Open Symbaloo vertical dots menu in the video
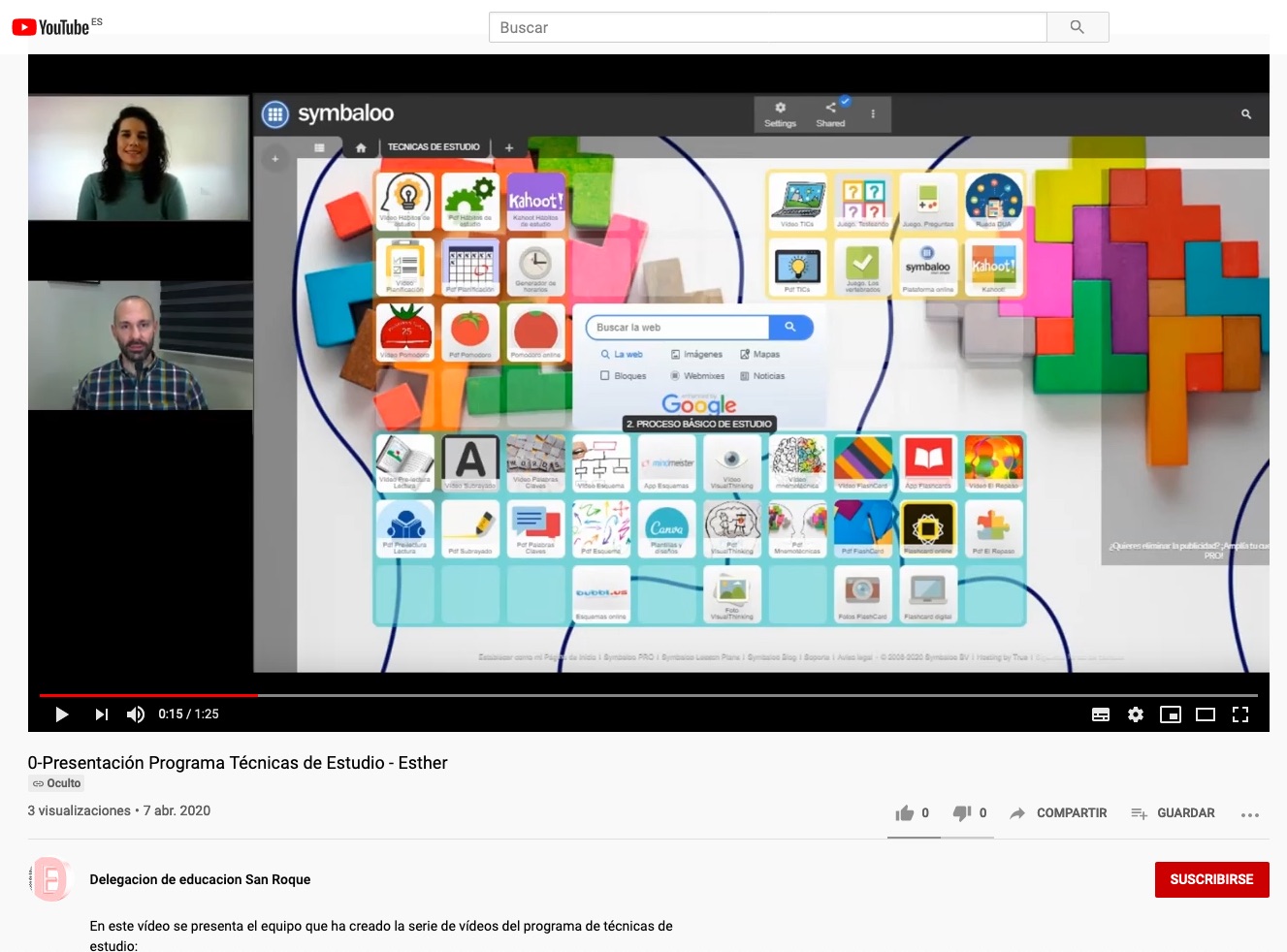The width and height of the screenshot is (1287, 952). tap(873, 113)
